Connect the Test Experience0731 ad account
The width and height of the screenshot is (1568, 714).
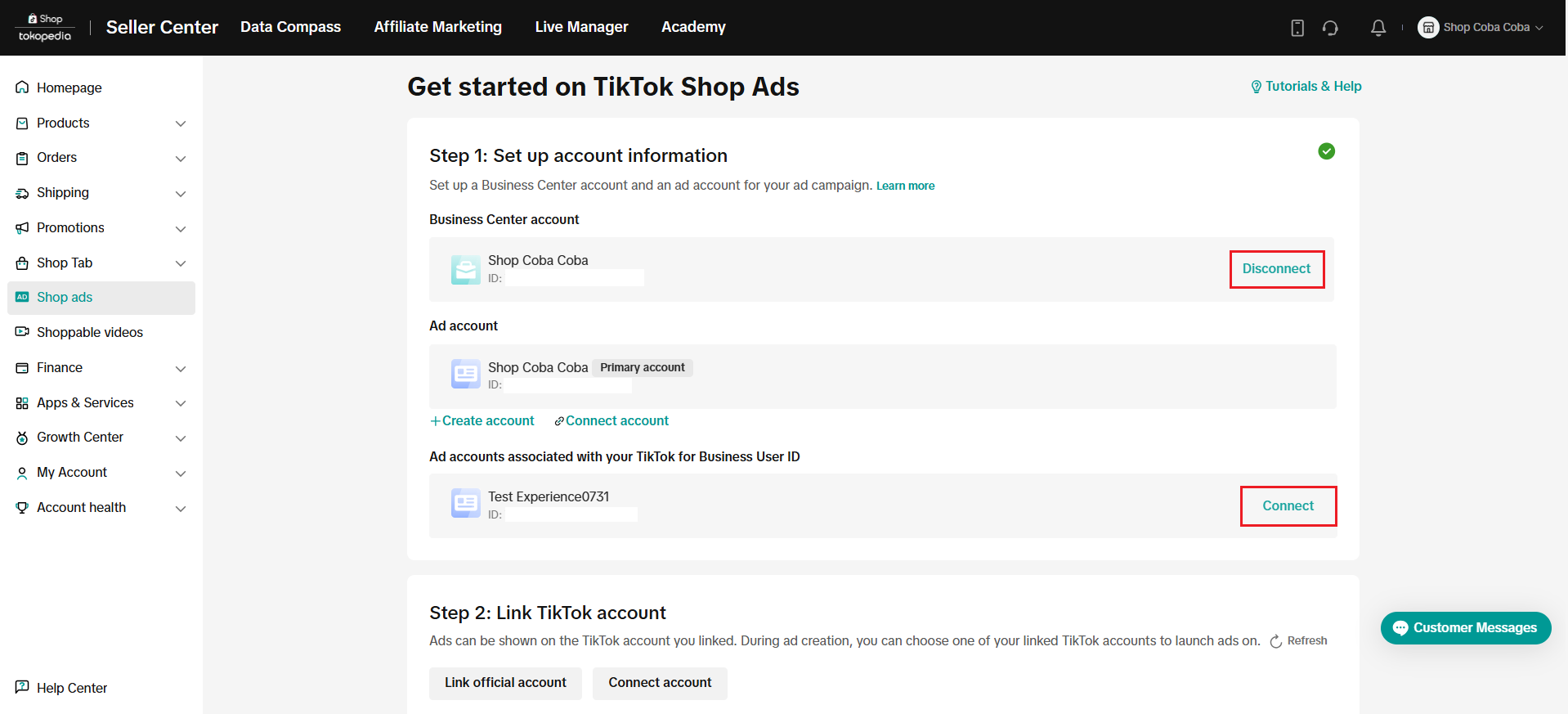coord(1288,506)
